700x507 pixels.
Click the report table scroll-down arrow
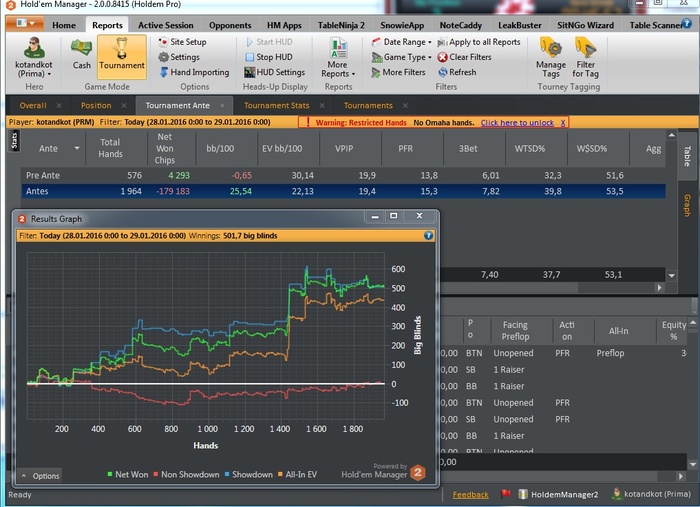pos(672,275)
